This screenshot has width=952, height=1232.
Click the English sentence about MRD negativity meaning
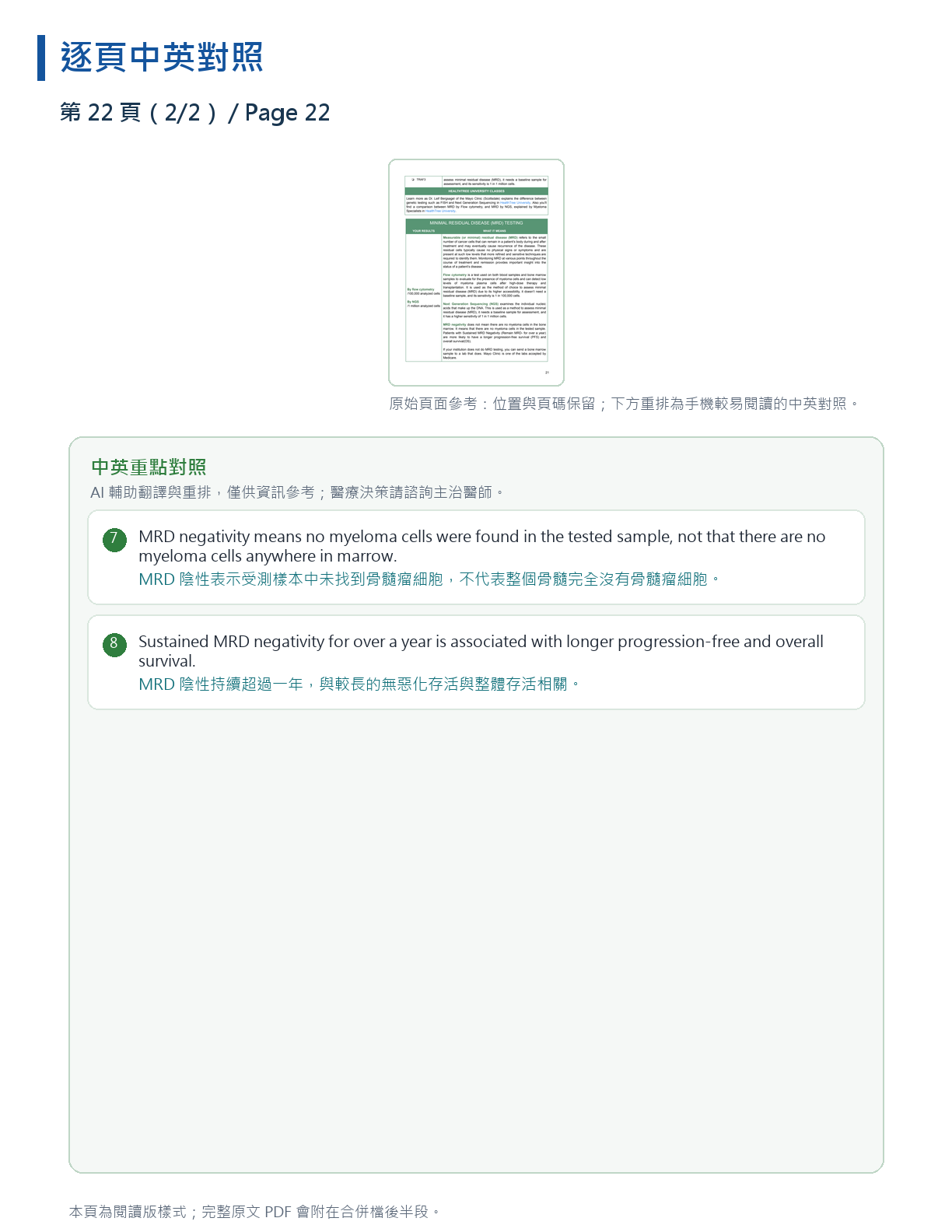coord(481,546)
